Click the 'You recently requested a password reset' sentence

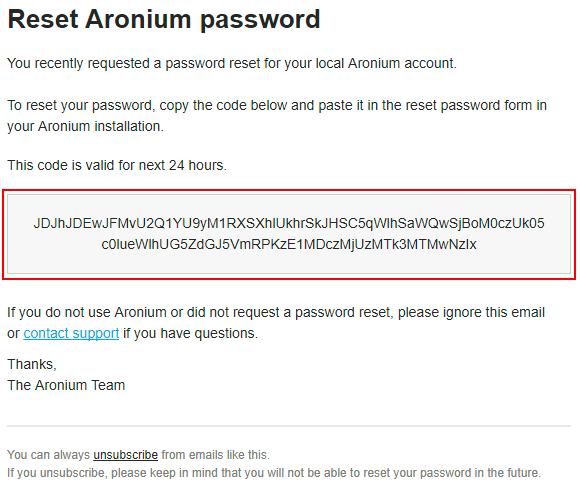(232, 63)
